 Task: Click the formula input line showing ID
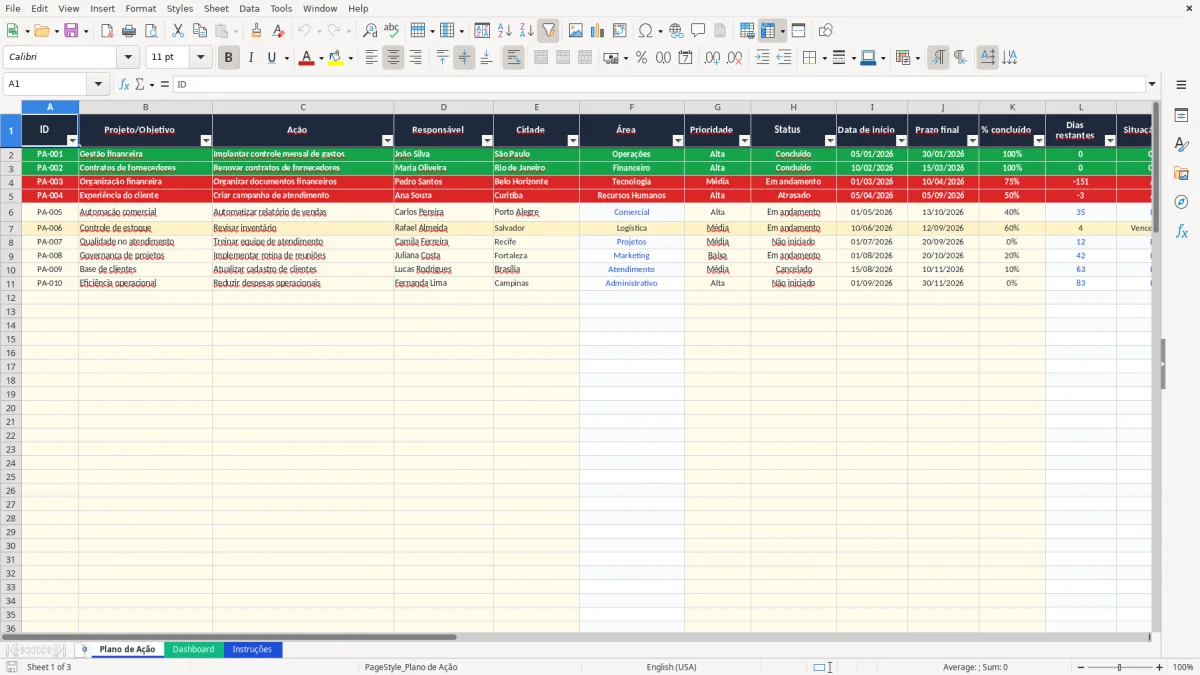click(658, 85)
